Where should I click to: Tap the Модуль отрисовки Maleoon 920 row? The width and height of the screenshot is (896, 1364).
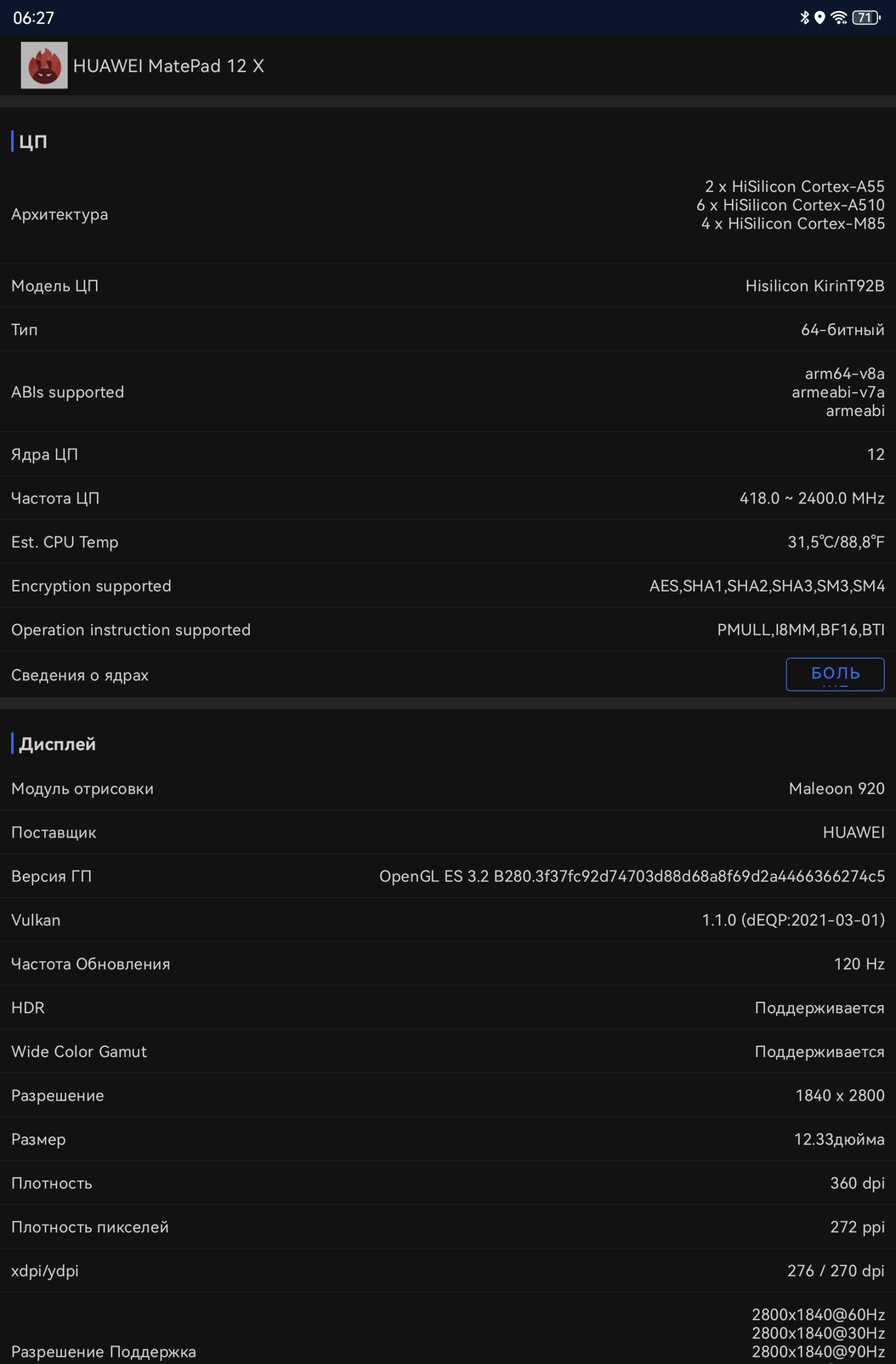(448, 789)
